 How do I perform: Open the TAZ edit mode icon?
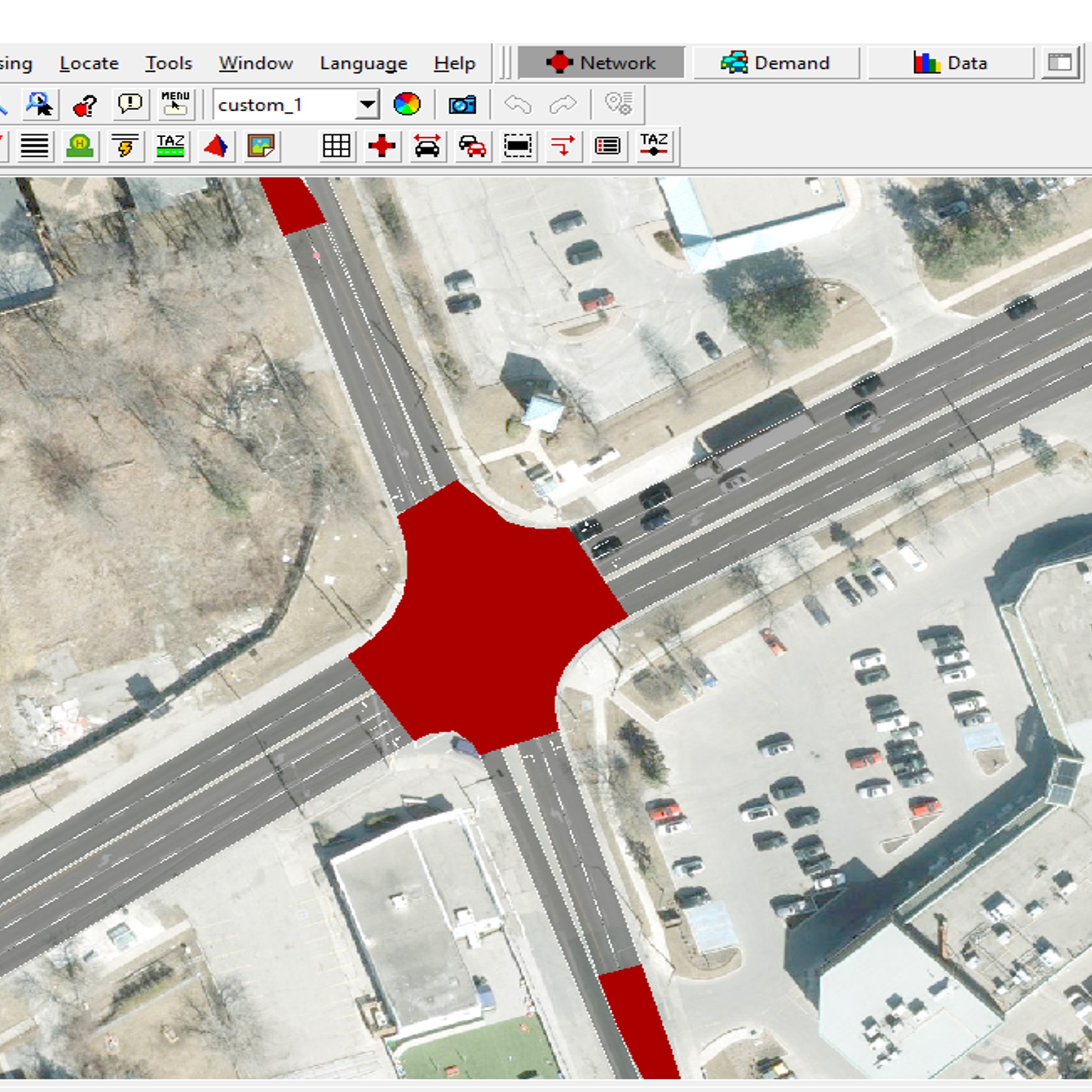click(170, 147)
